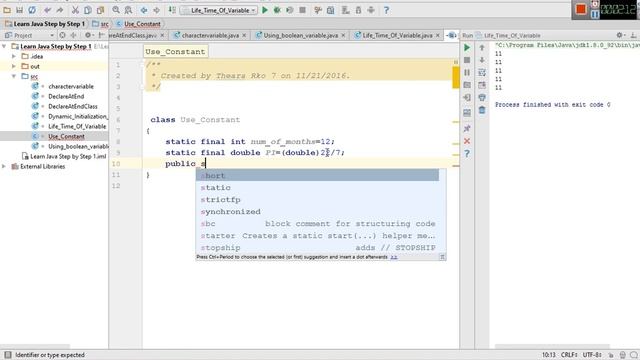Select the Use_Constant breadcrumb
640x360 pixels.
pos(139,24)
